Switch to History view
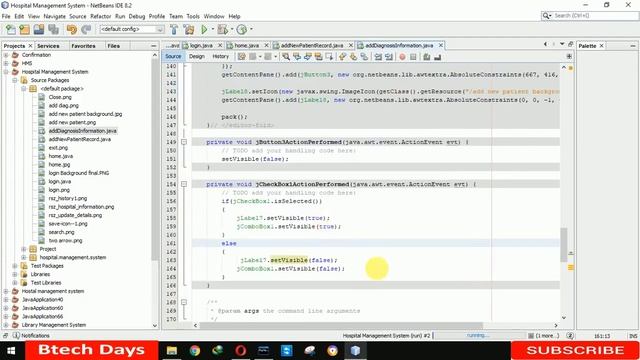This screenshot has width=640, height=360. tap(220, 56)
